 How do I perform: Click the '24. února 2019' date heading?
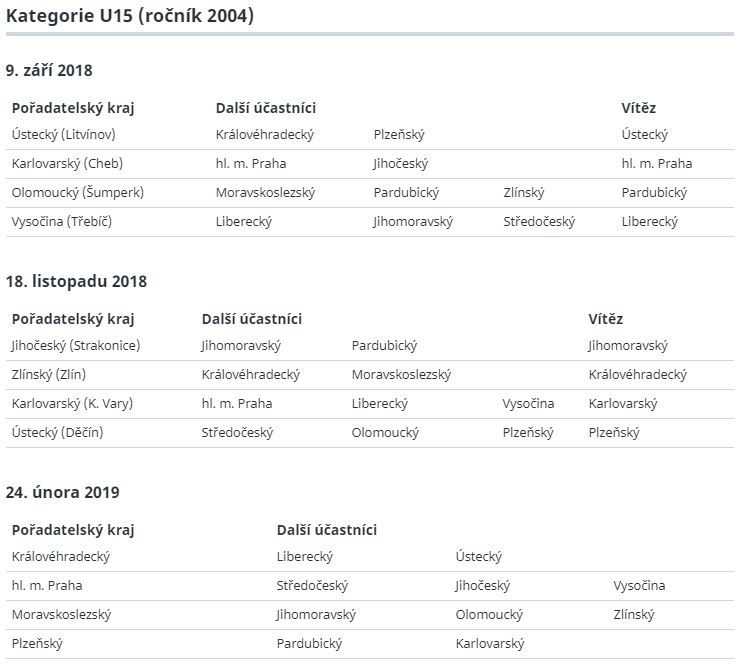(x=62, y=492)
